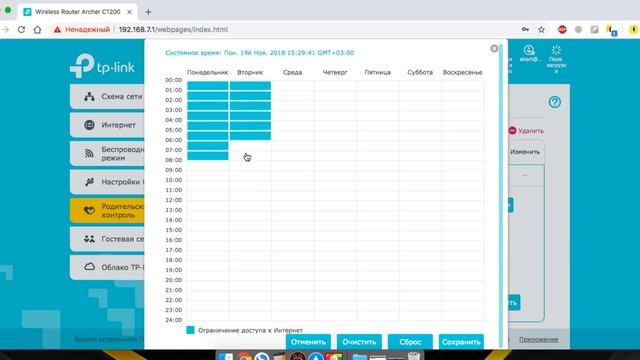Image resolution: width=640 pixels, height=360 pixels.
Task: Click the Очистить (Clear) button
Action: (359, 342)
